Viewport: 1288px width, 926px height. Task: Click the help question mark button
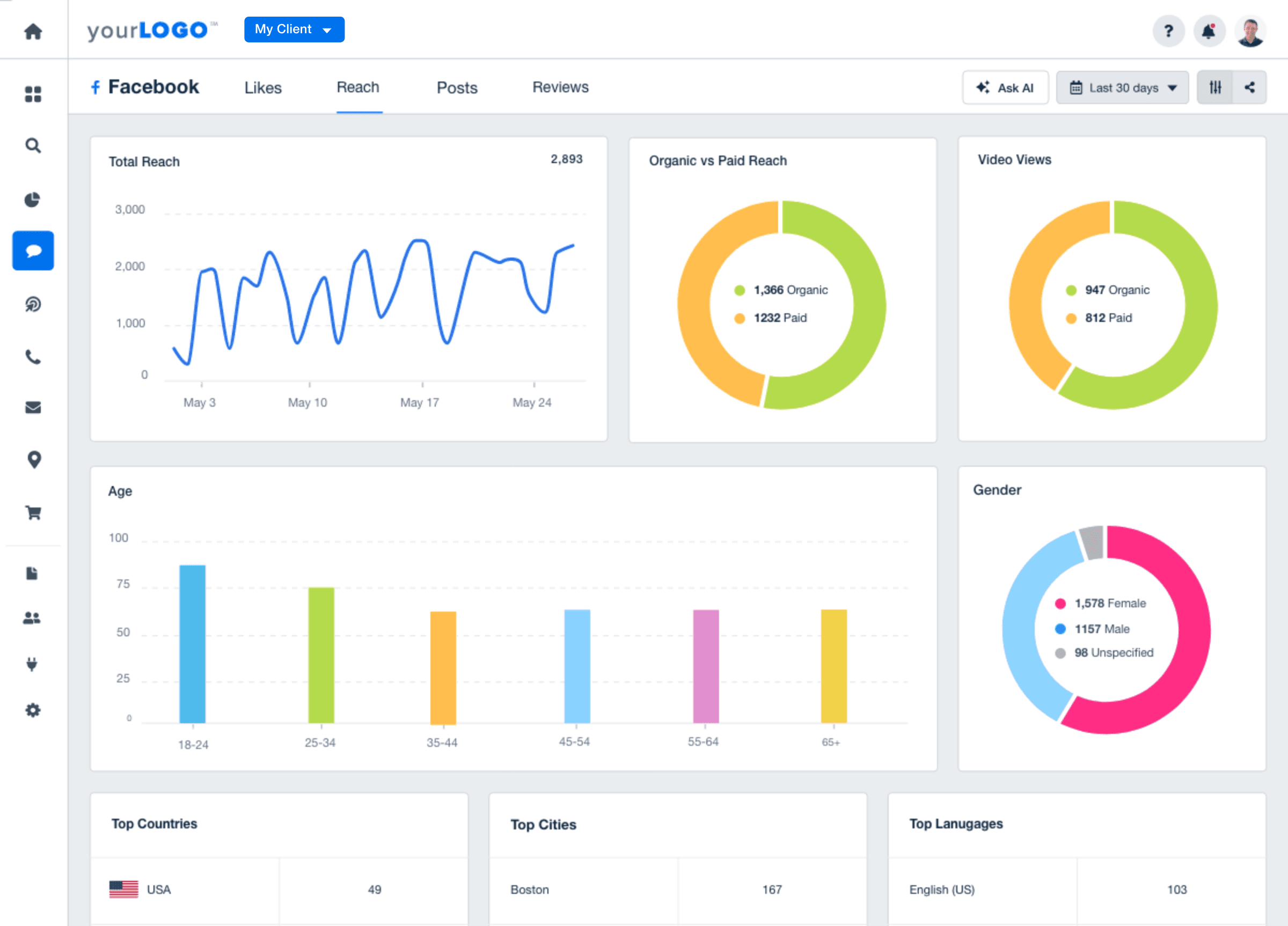coord(1168,31)
